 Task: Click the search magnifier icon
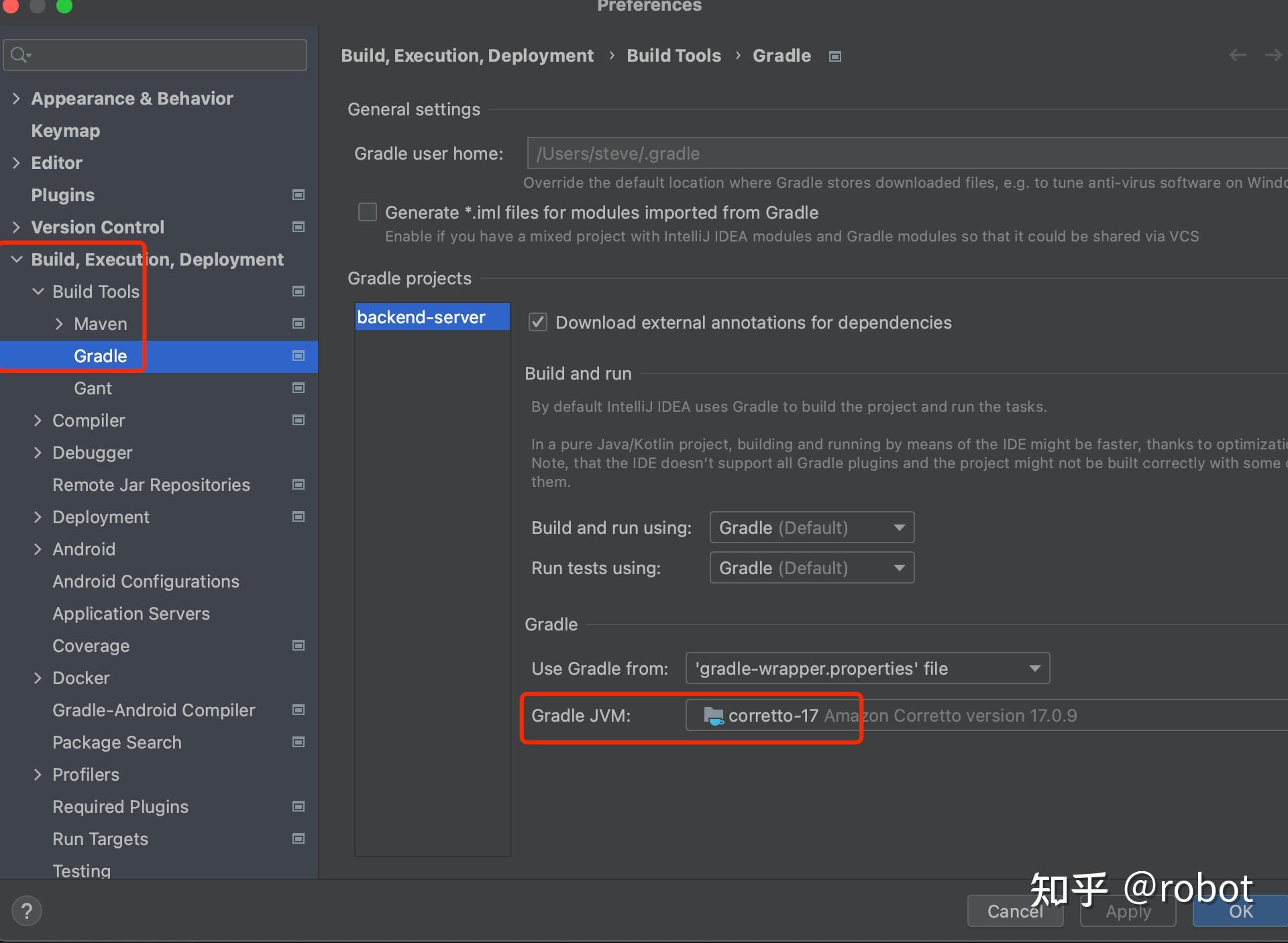pyautogui.click(x=19, y=55)
